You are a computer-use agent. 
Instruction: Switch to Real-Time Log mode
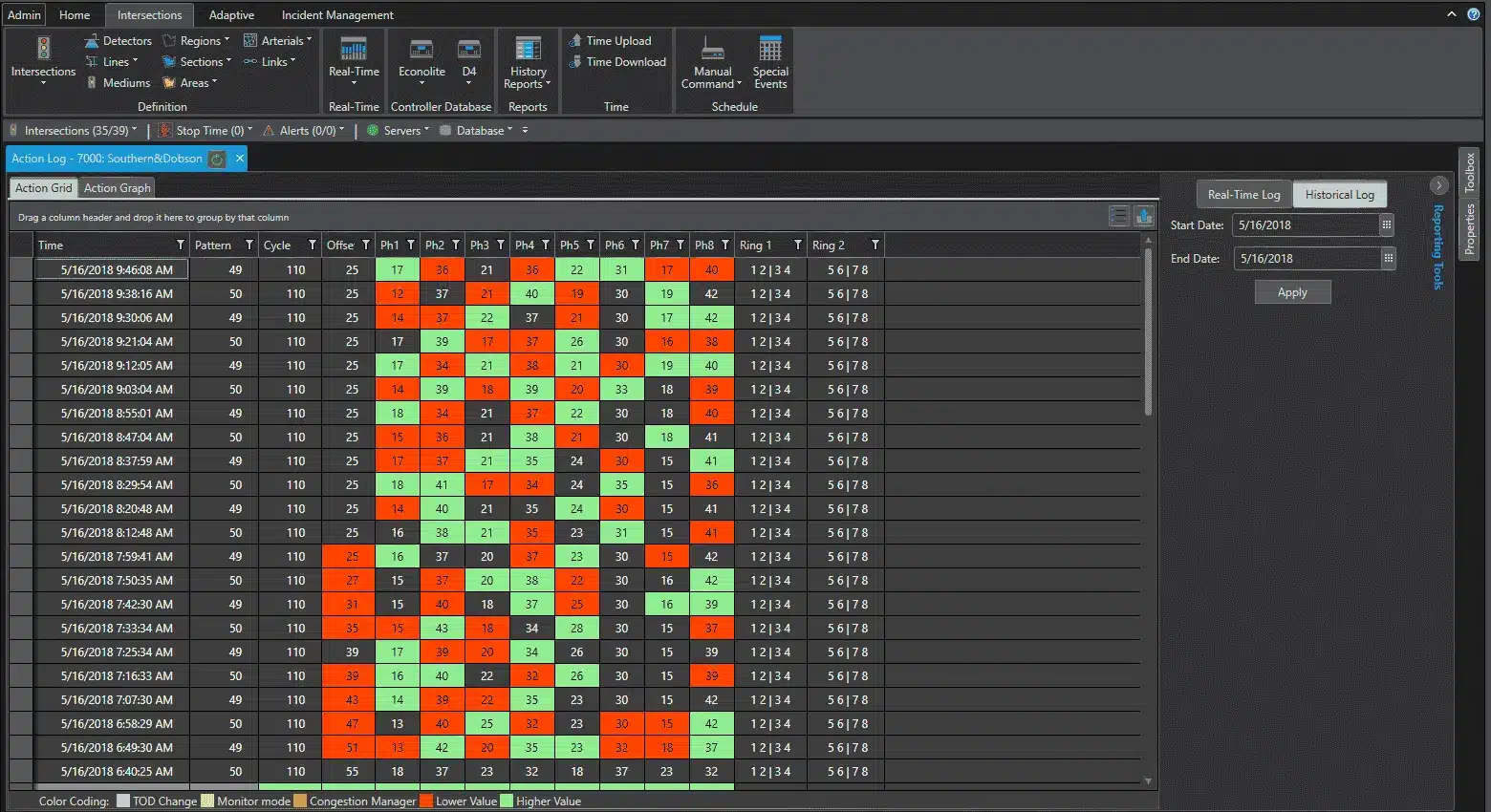pos(1243,195)
